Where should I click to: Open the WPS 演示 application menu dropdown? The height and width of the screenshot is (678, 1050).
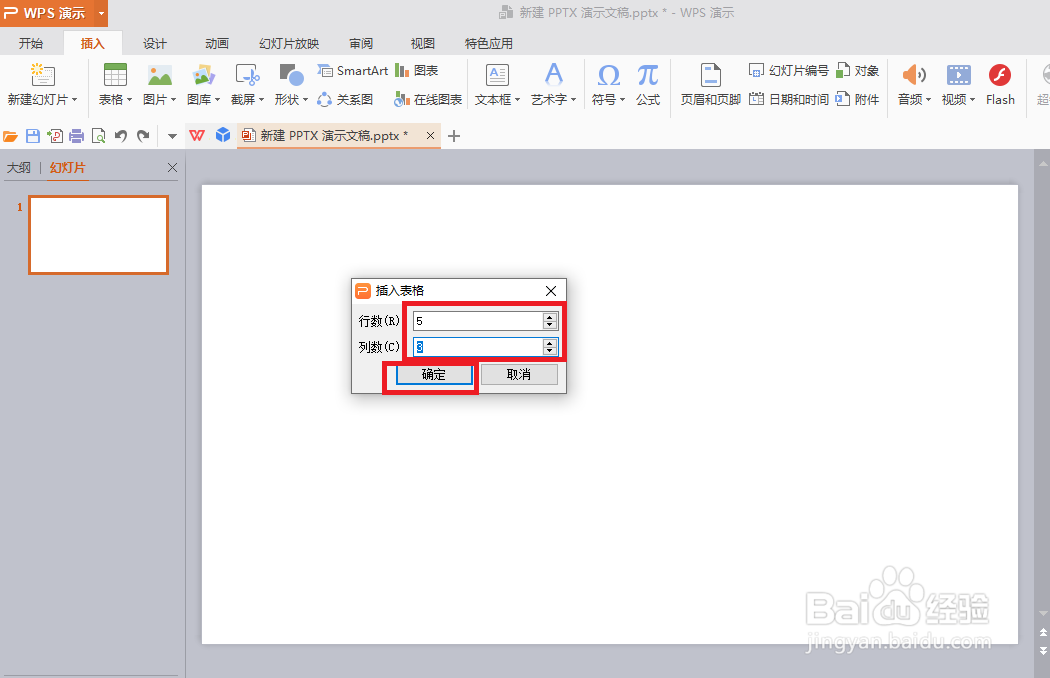pyautogui.click(x=101, y=13)
